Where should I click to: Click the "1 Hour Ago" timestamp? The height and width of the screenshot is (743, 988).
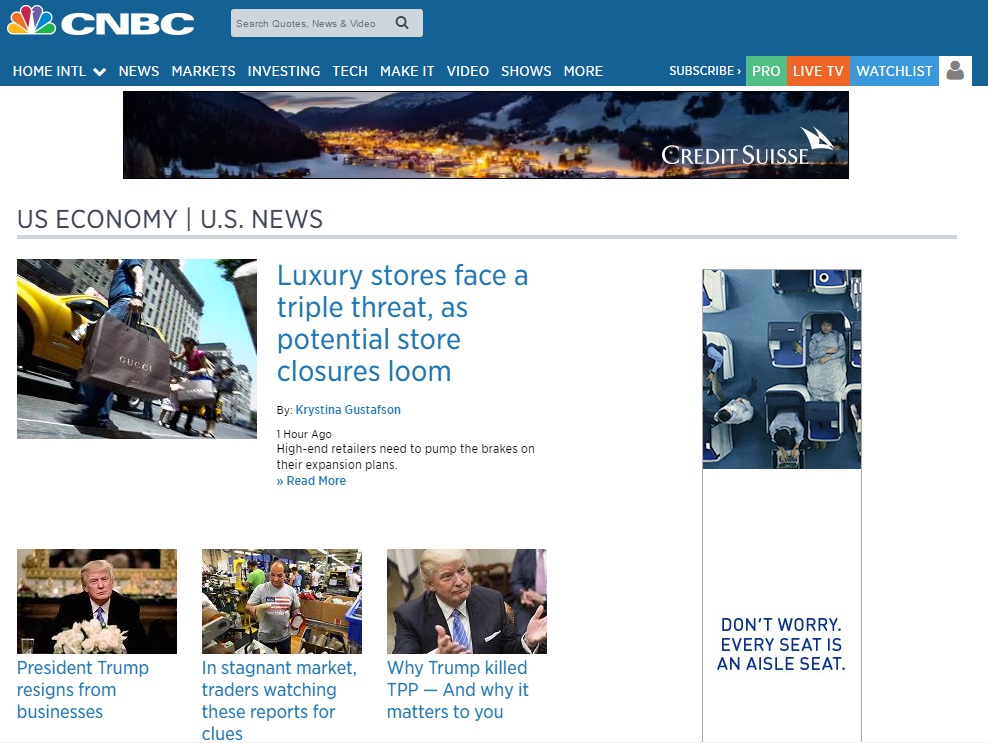(x=304, y=434)
